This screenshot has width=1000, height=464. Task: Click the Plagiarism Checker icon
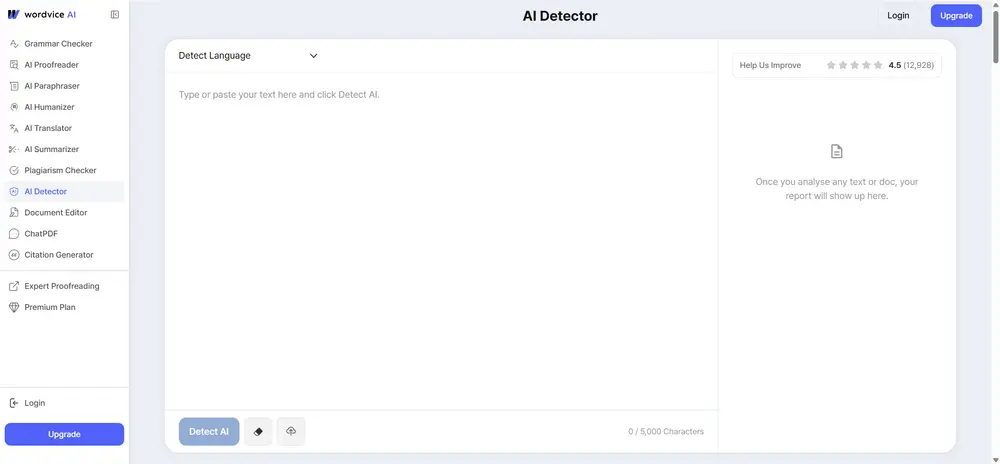(14, 170)
